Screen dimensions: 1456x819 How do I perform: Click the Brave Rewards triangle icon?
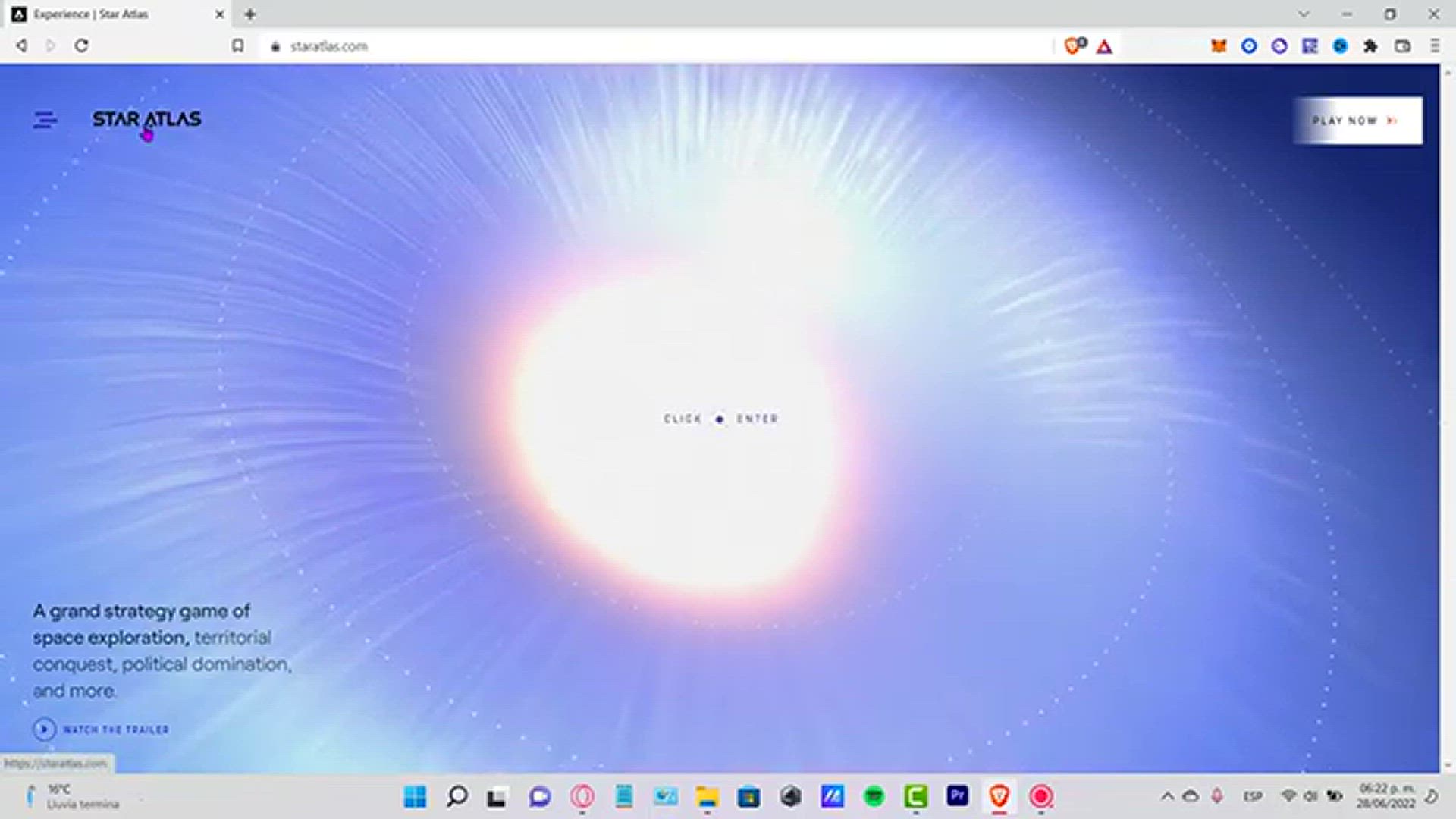pos(1104,46)
